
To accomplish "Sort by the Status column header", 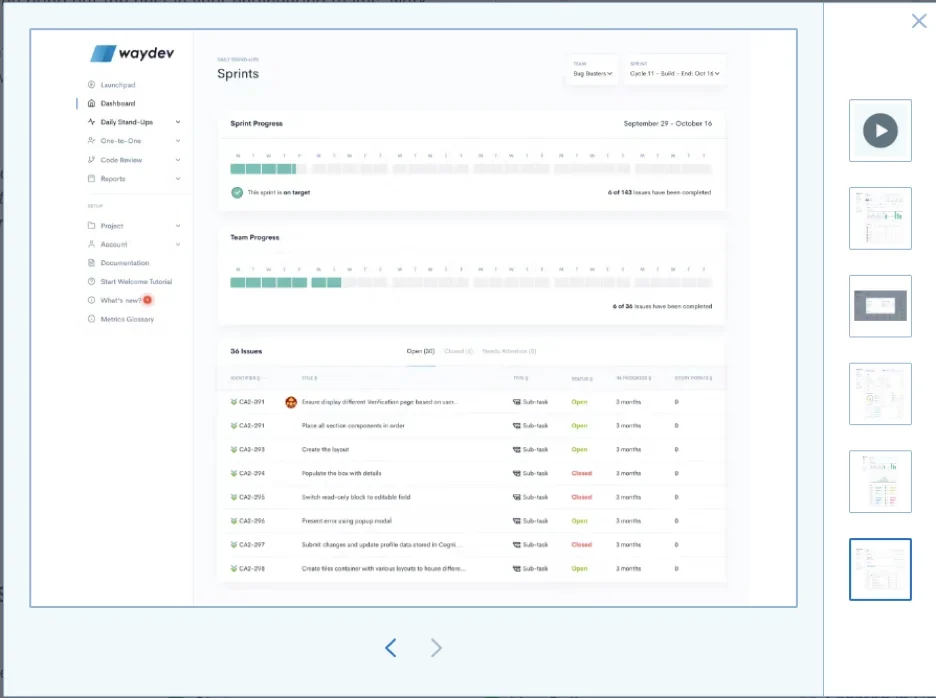I will coord(582,379).
